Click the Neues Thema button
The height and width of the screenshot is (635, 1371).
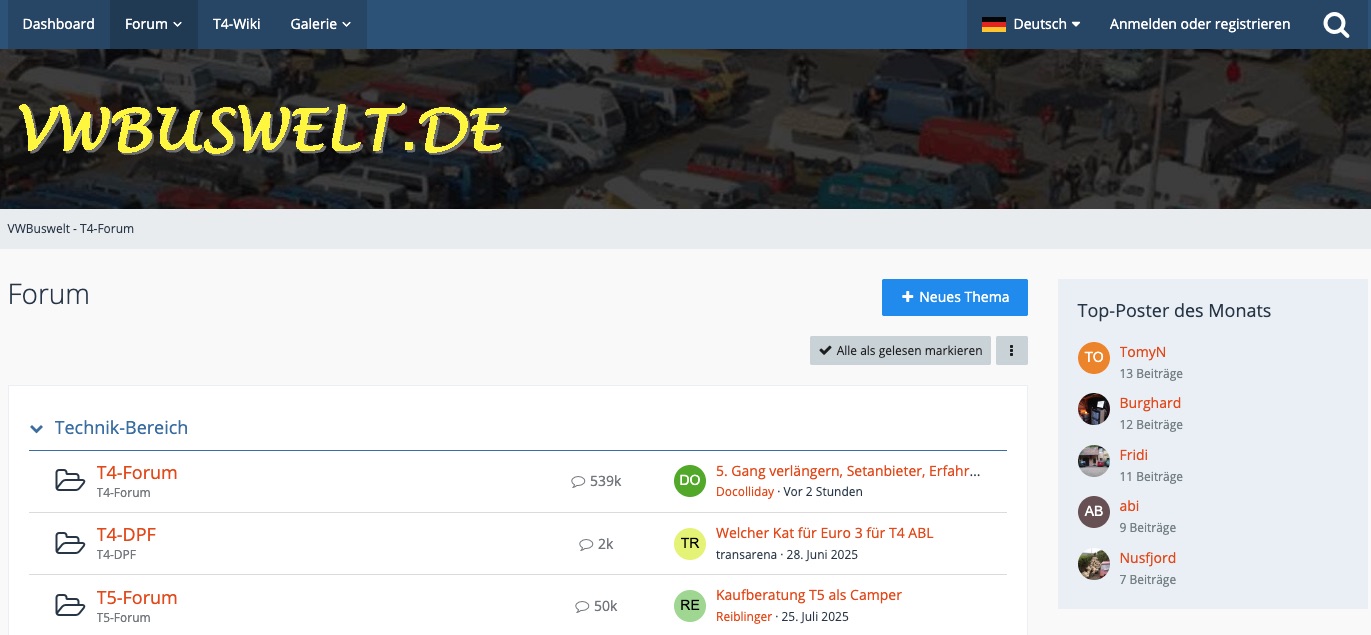[955, 297]
